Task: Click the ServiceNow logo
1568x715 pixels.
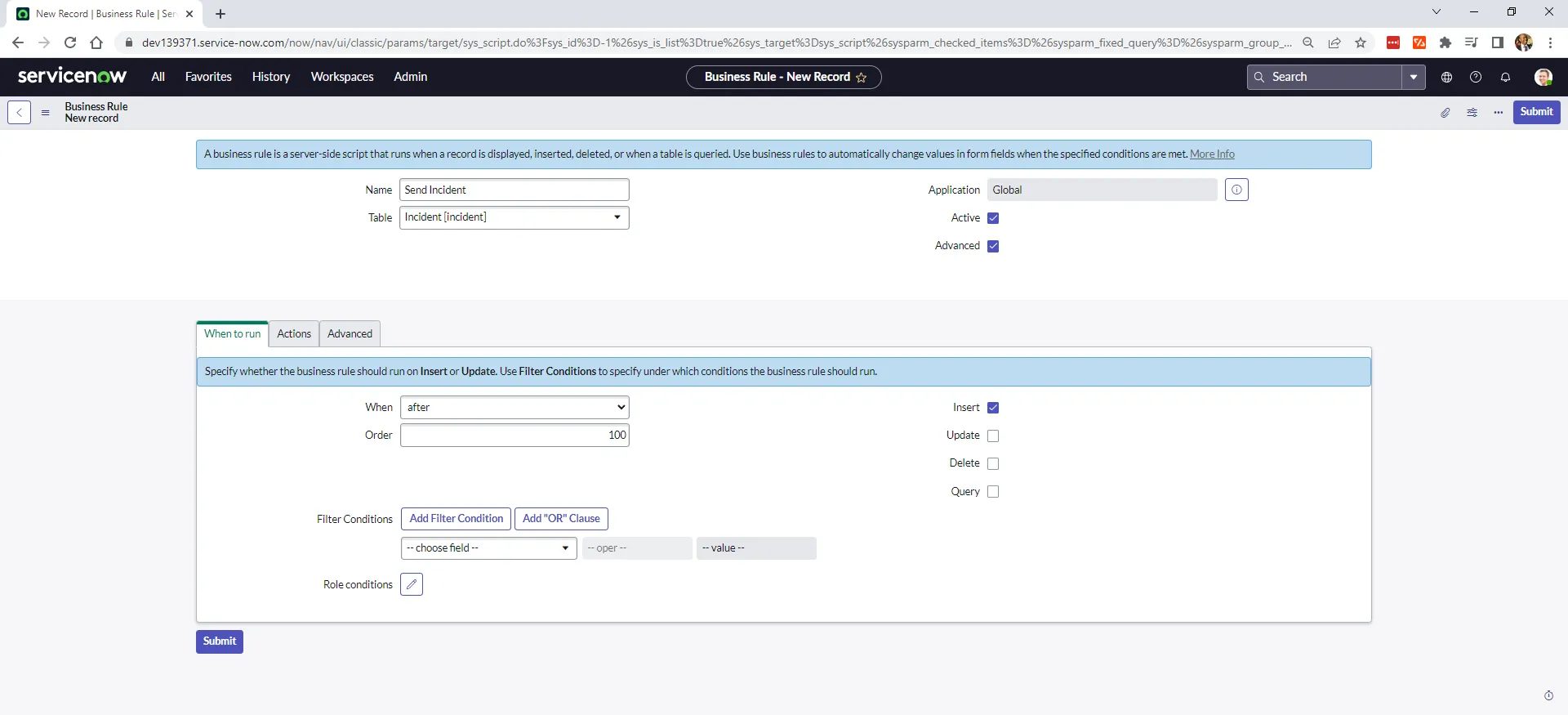Action: (x=72, y=76)
